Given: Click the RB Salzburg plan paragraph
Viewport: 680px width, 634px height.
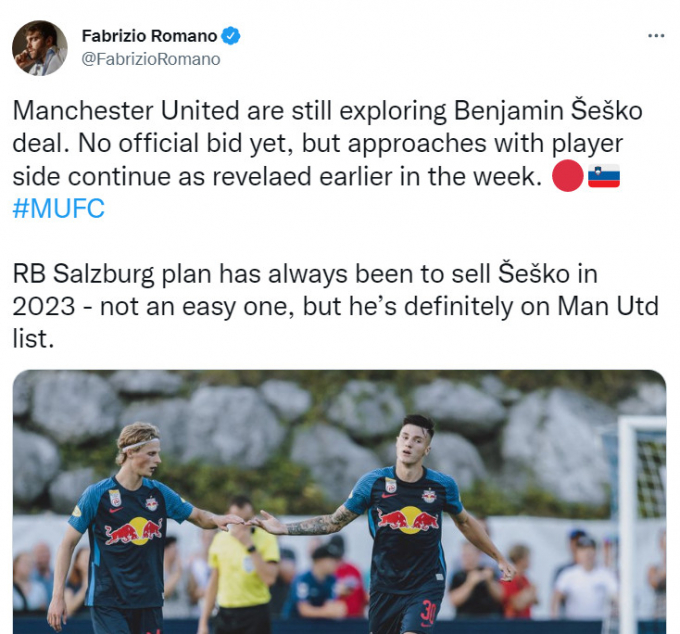Looking at the screenshot, I should (x=335, y=306).
